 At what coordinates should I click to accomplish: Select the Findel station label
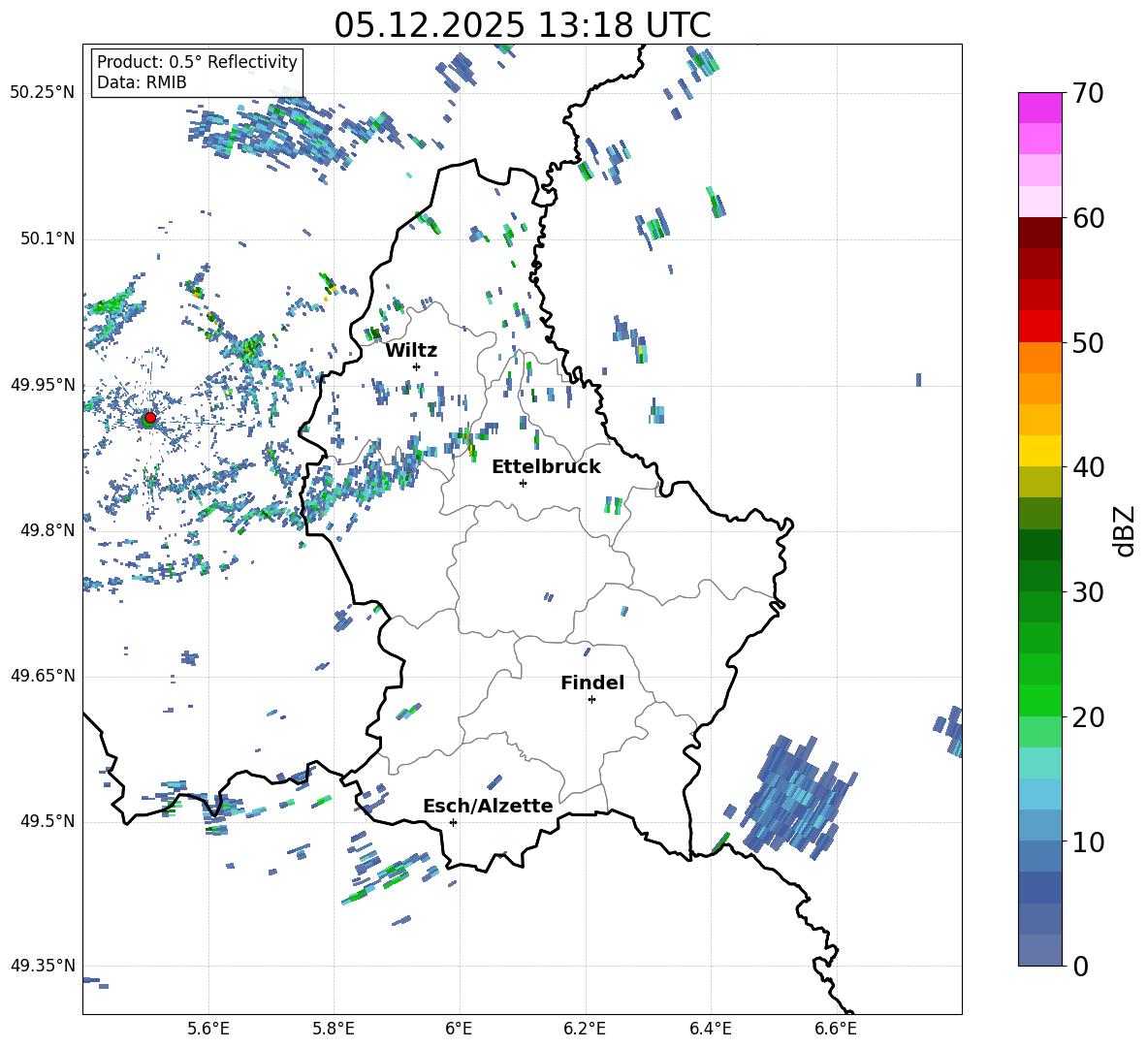coord(591,683)
